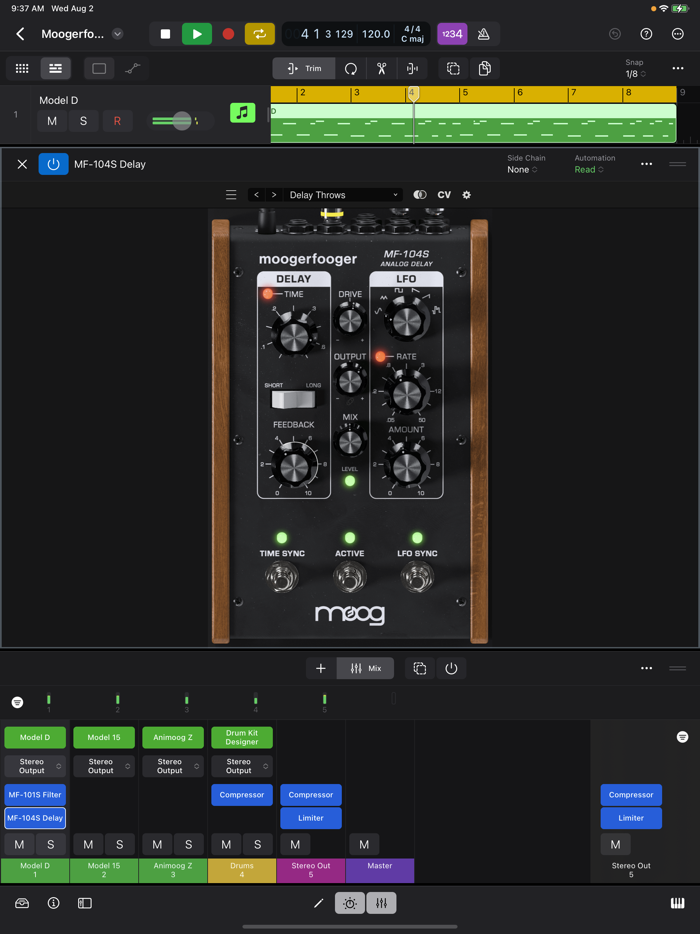Adjust the Model D track volume slider
The width and height of the screenshot is (700, 934).
coord(181,121)
